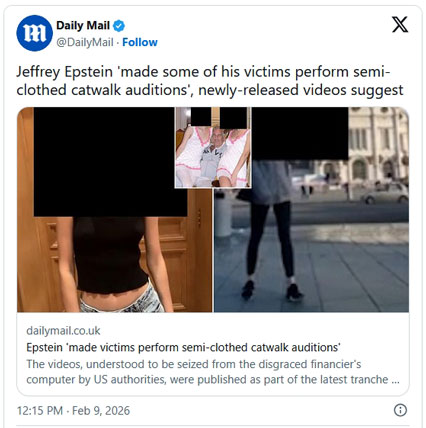The image size is (426, 428).
Task: View the right photo of the plaza
Action: coord(311,210)
